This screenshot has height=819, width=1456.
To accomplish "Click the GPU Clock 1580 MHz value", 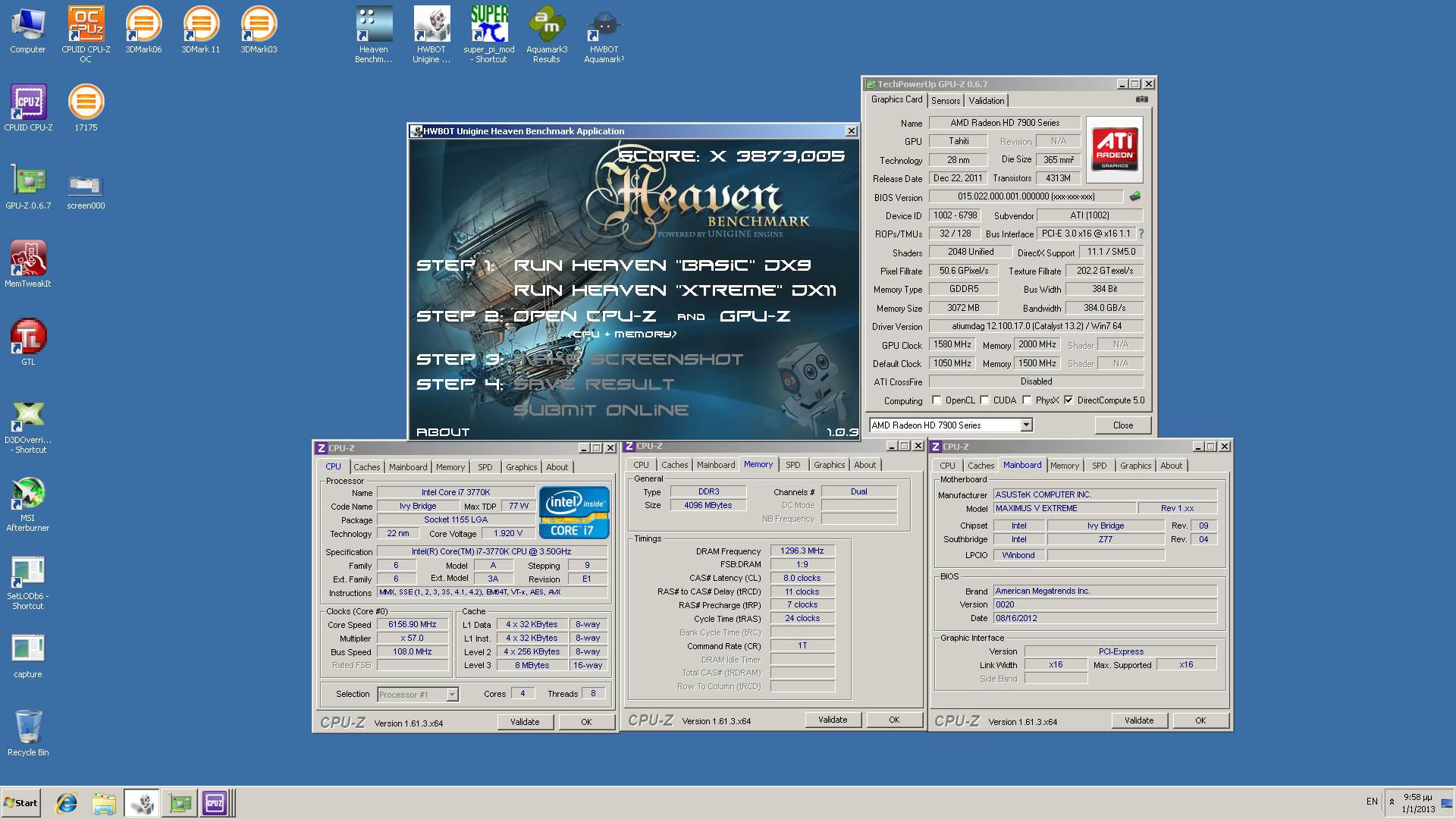I will pyautogui.click(x=952, y=344).
